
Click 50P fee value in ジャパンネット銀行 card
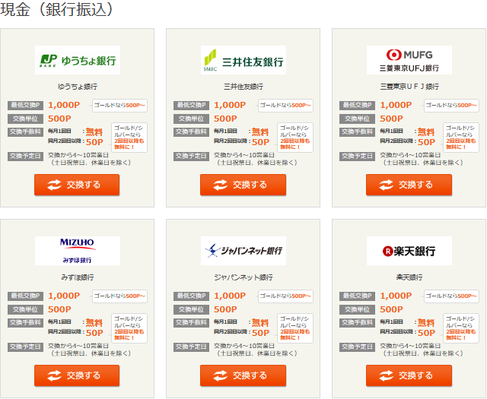(261, 333)
